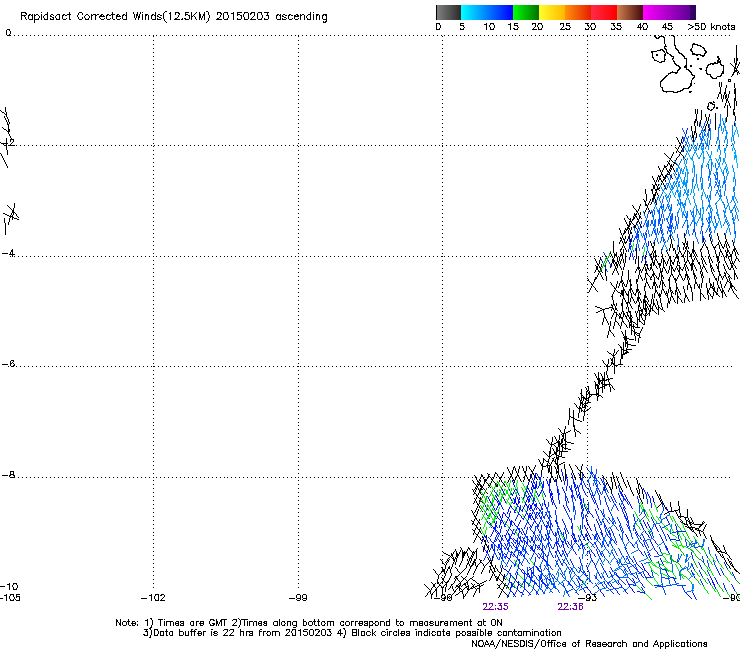Image resolution: width=740 pixels, height=650 pixels.
Task: Click the 'Data buffer is 22 hrs' note line
Action: pyautogui.click(x=352, y=633)
